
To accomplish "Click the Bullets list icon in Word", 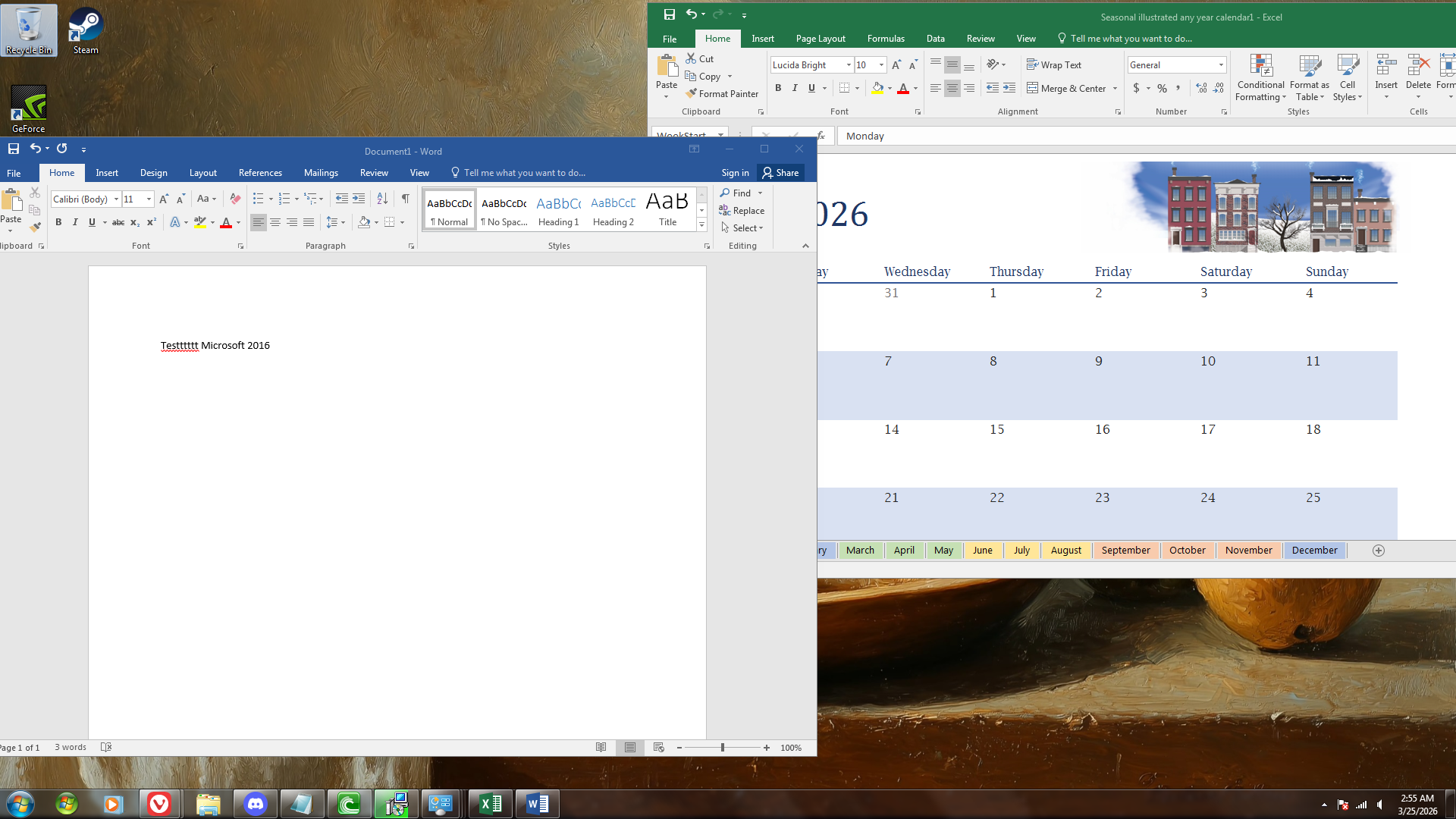I will click(x=258, y=199).
